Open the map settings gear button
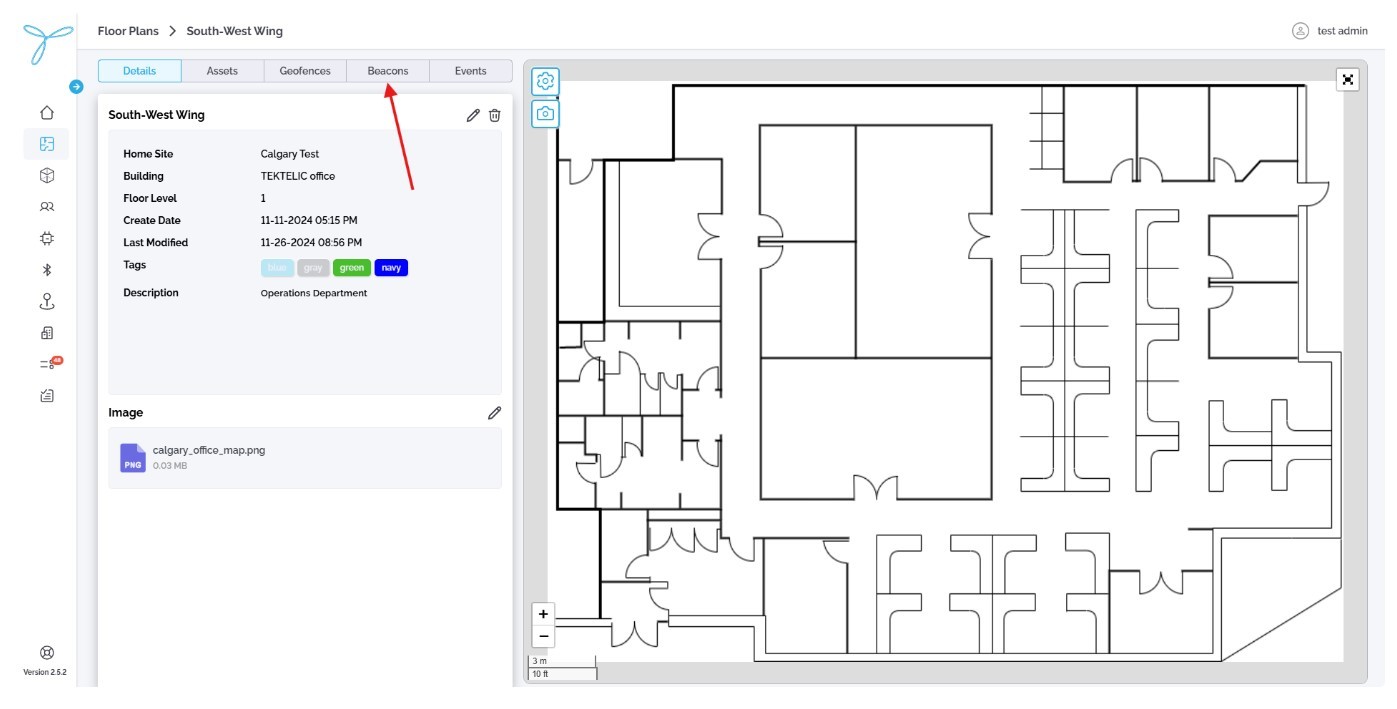Screen dimensions: 1397x709 pos(545,81)
